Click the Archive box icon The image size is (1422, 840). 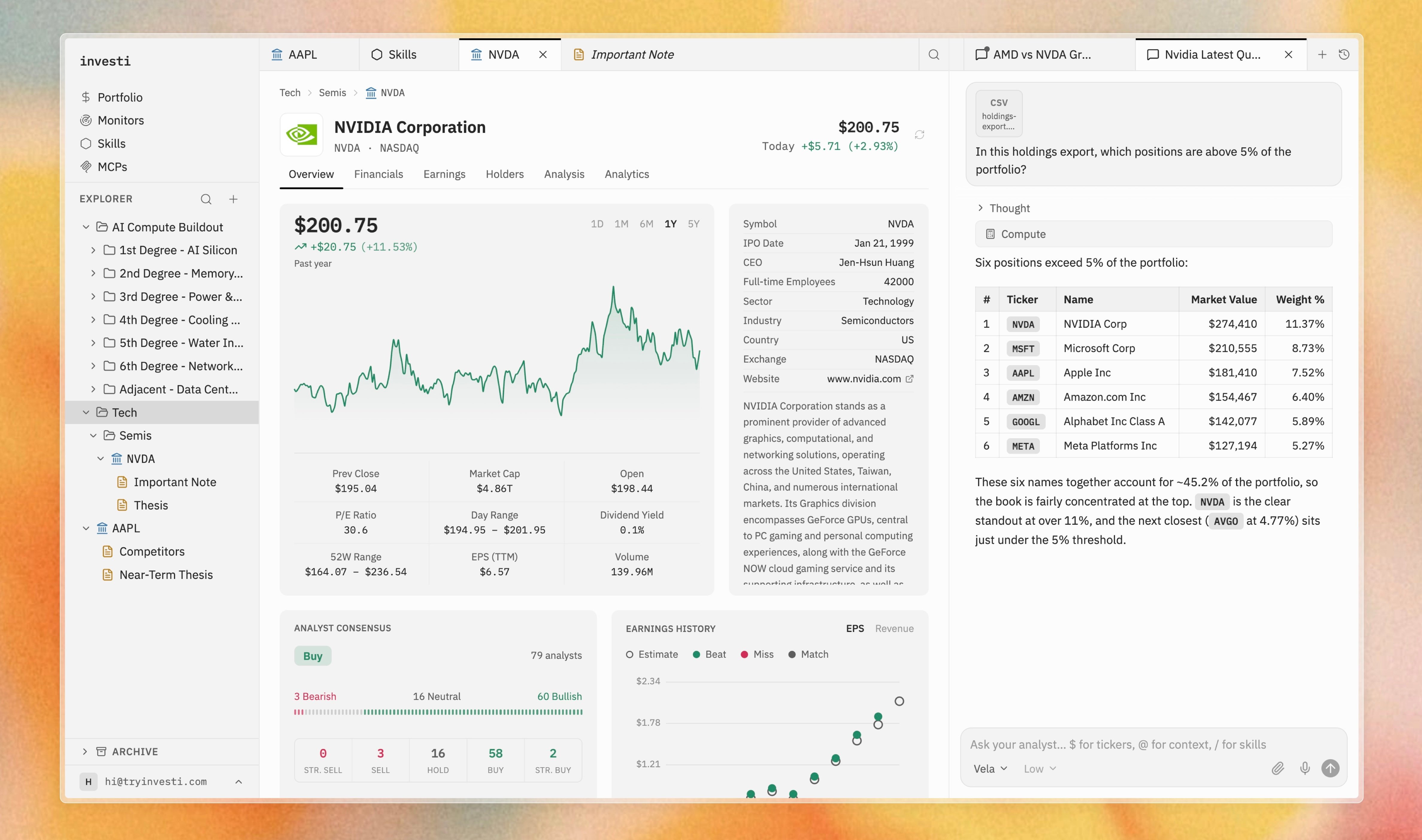(x=101, y=752)
